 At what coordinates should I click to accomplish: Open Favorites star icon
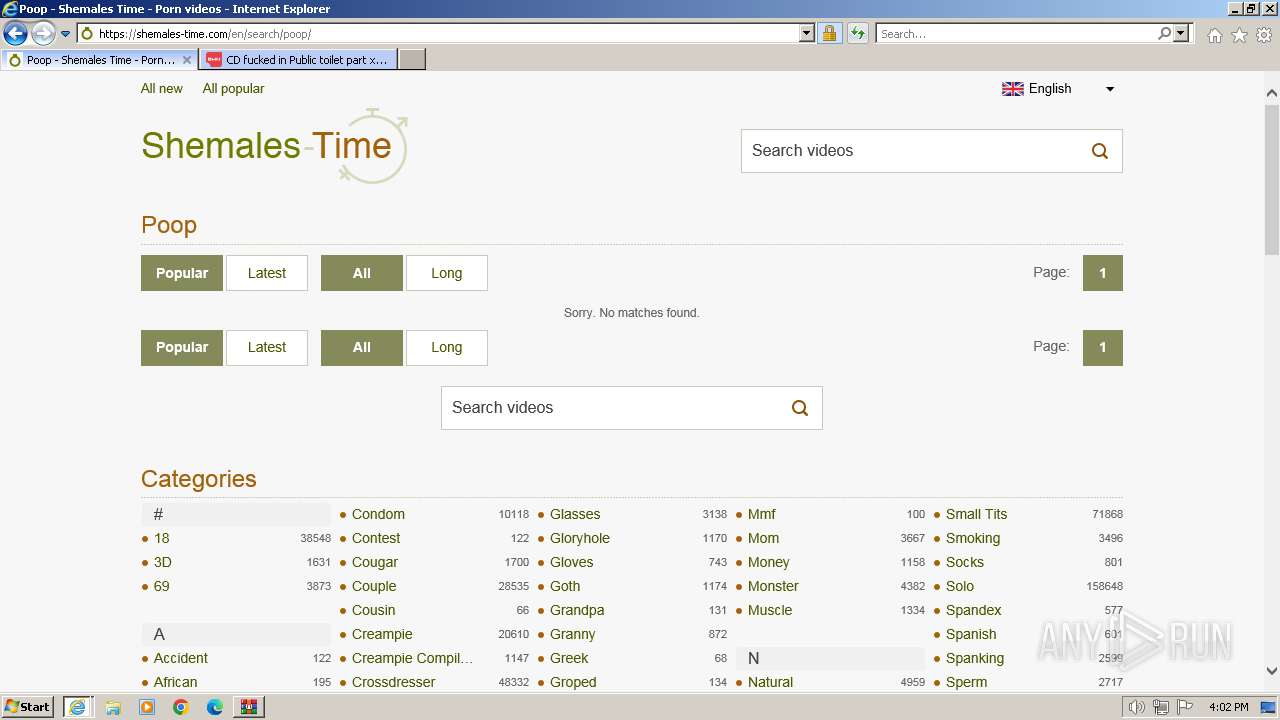[1239, 35]
